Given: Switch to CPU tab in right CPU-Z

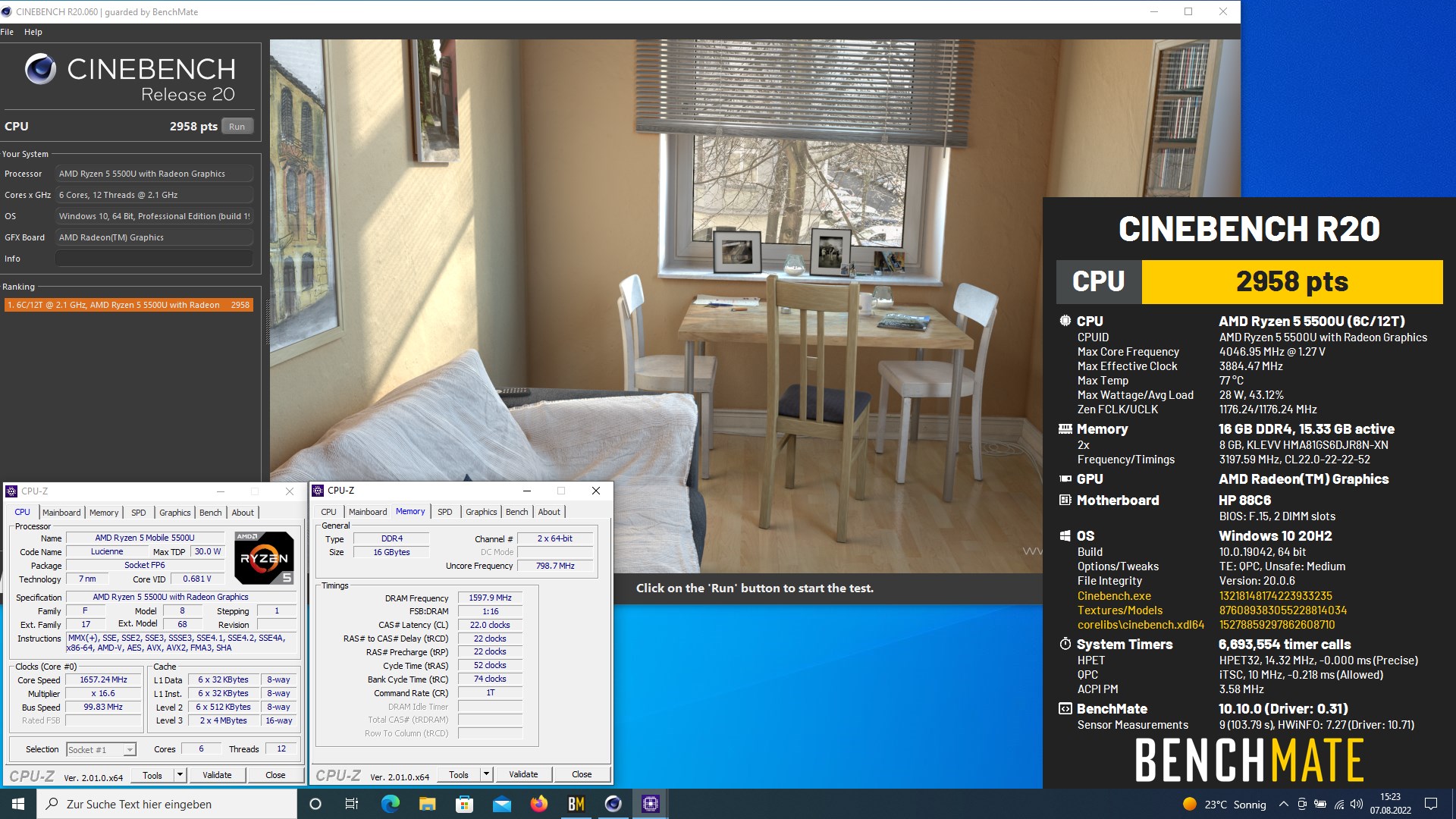Looking at the screenshot, I should pyautogui.click(x=328, y=512).
